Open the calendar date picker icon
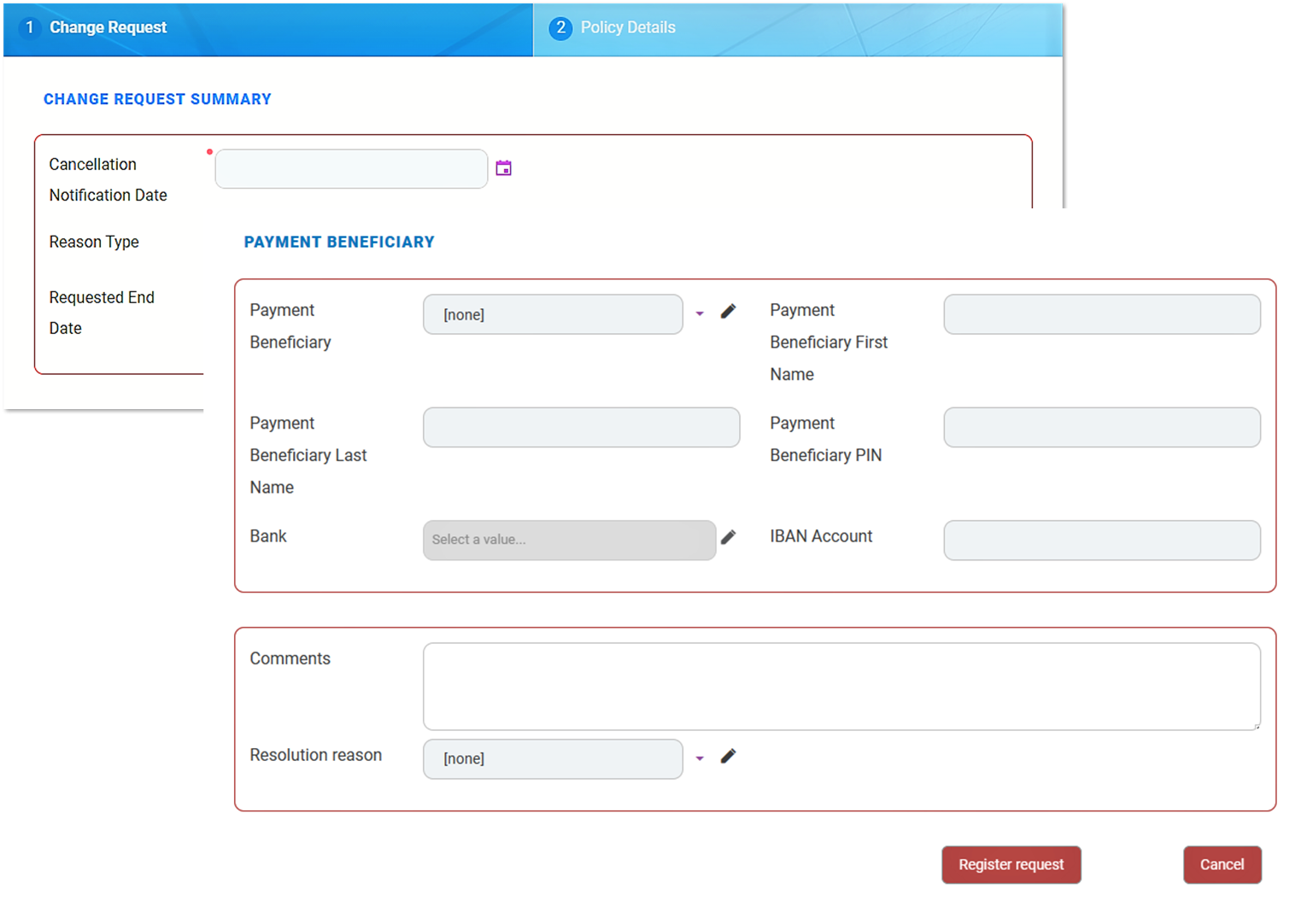The image size is (1307, 924). pyautogui.click(x=504, y=168)
